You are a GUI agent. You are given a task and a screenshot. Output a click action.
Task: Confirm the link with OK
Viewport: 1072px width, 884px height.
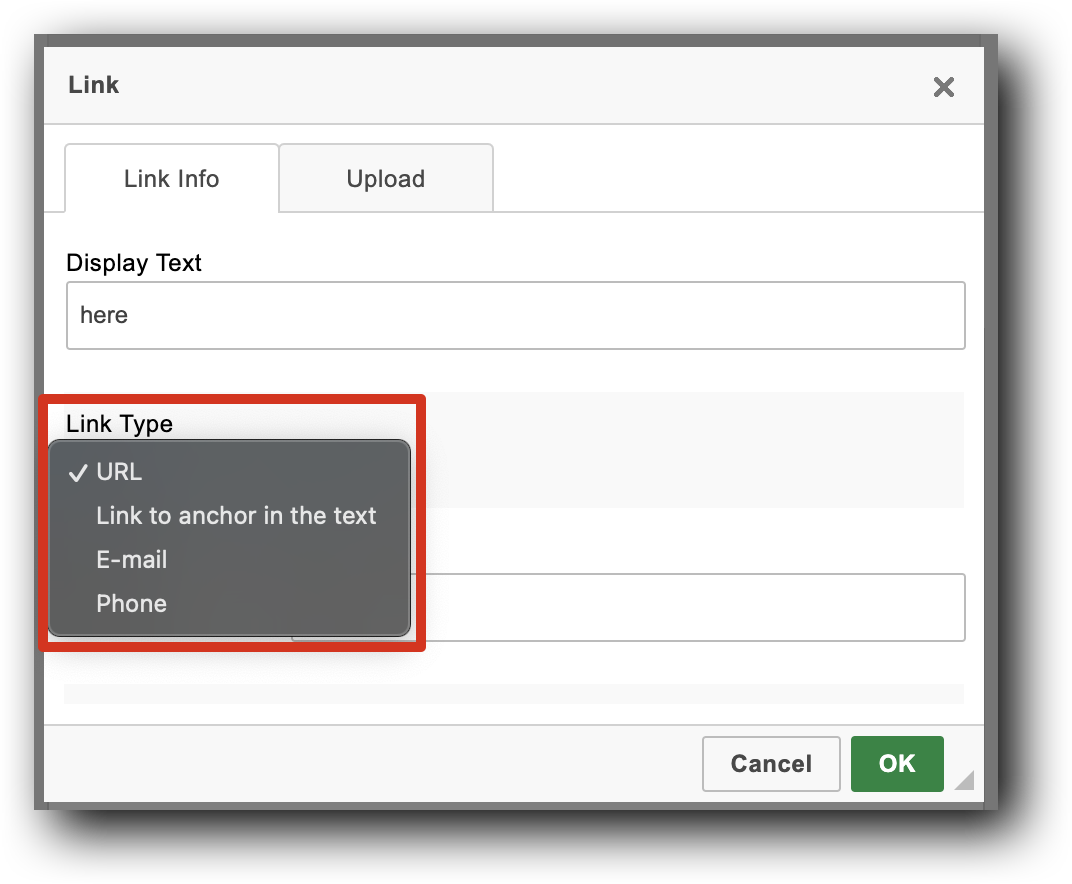coord(896,763)
